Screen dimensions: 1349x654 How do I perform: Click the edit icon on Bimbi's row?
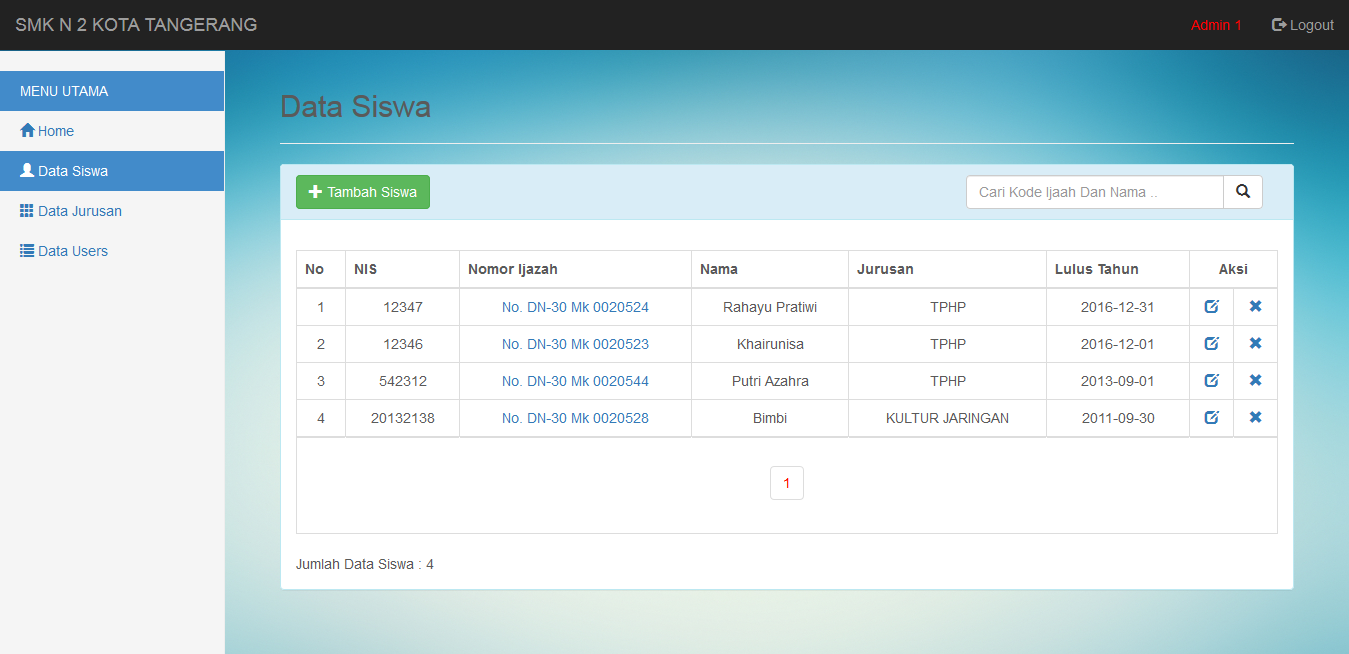(1211, 418)
